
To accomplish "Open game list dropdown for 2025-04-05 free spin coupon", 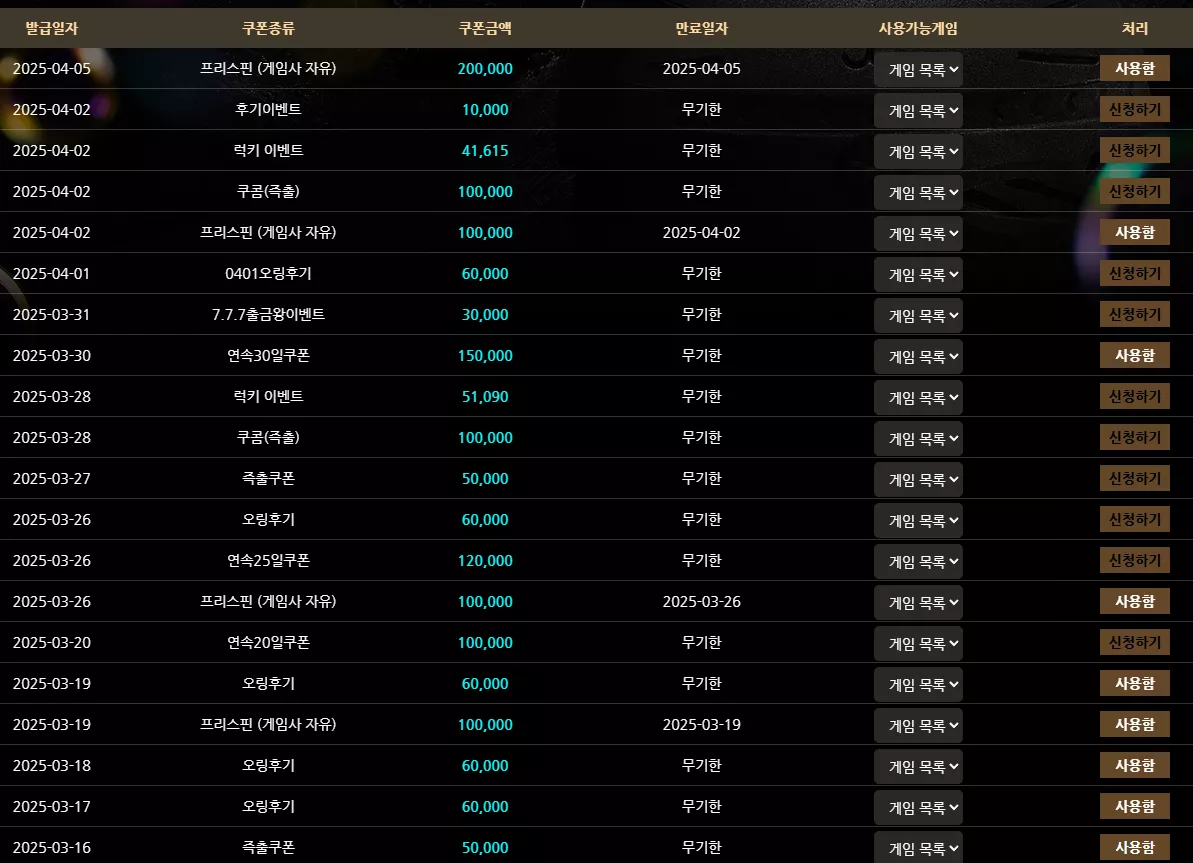I will 918,69.
